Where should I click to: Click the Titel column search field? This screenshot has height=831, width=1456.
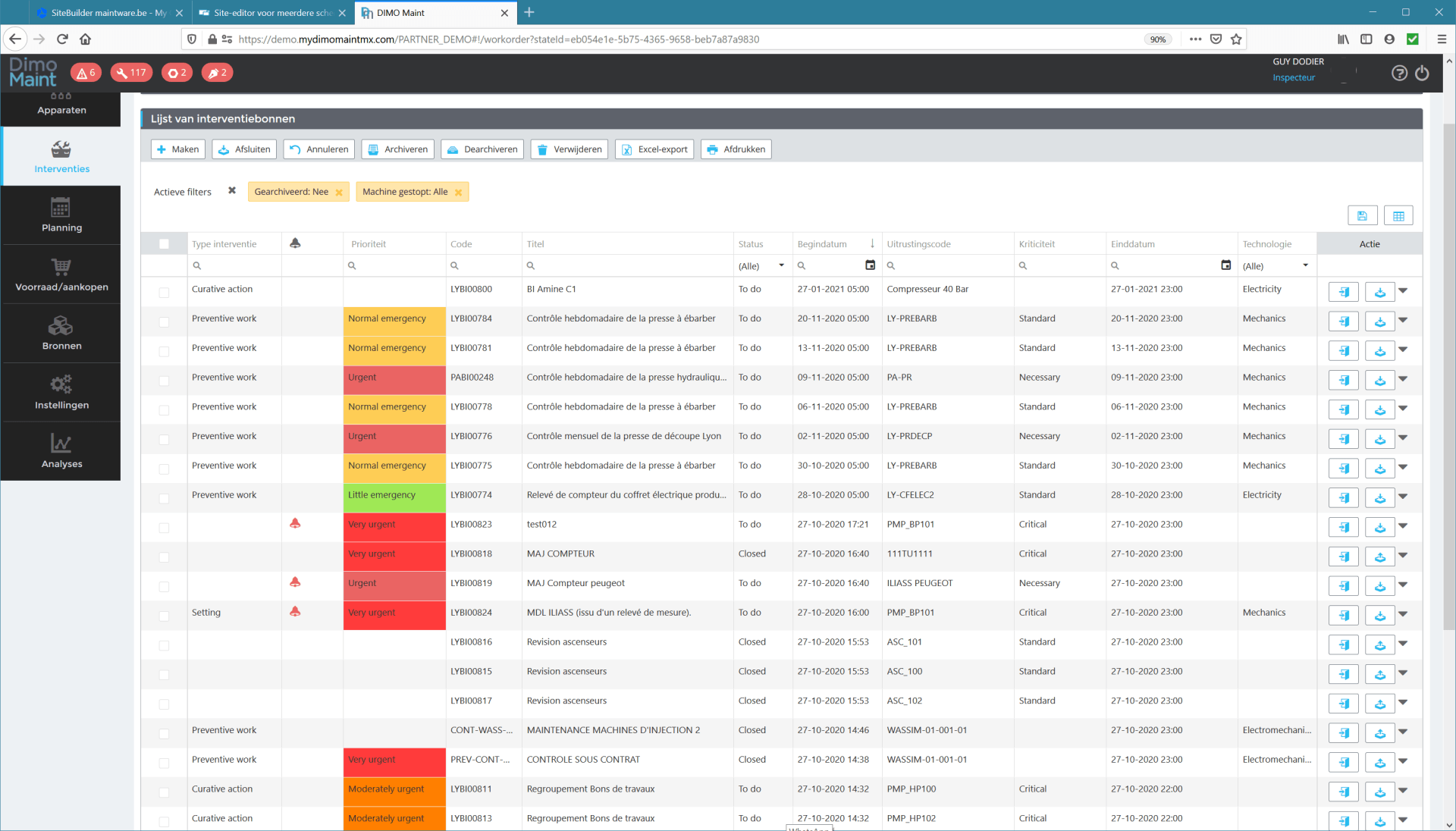tap(627, 266)
